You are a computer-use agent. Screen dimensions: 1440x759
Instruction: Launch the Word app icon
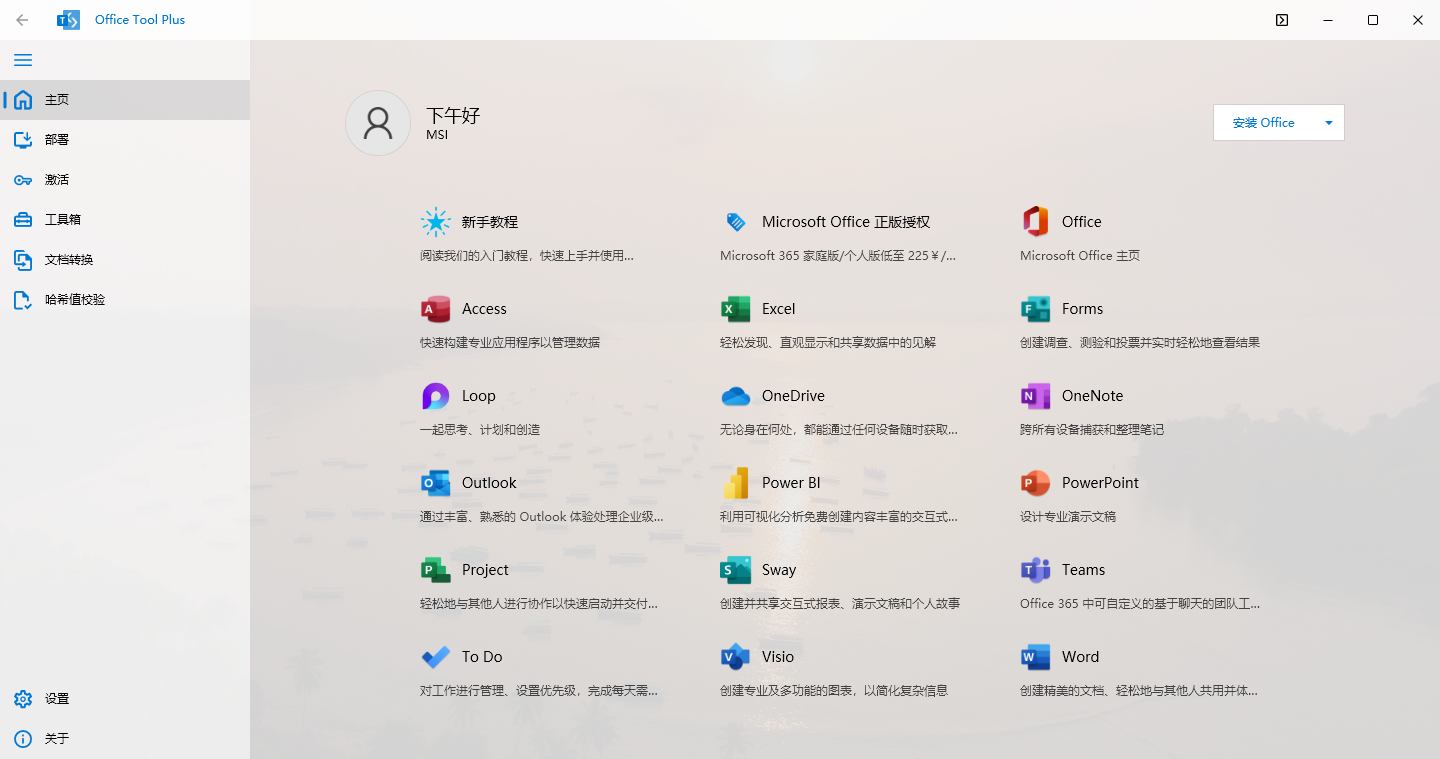1036,657
